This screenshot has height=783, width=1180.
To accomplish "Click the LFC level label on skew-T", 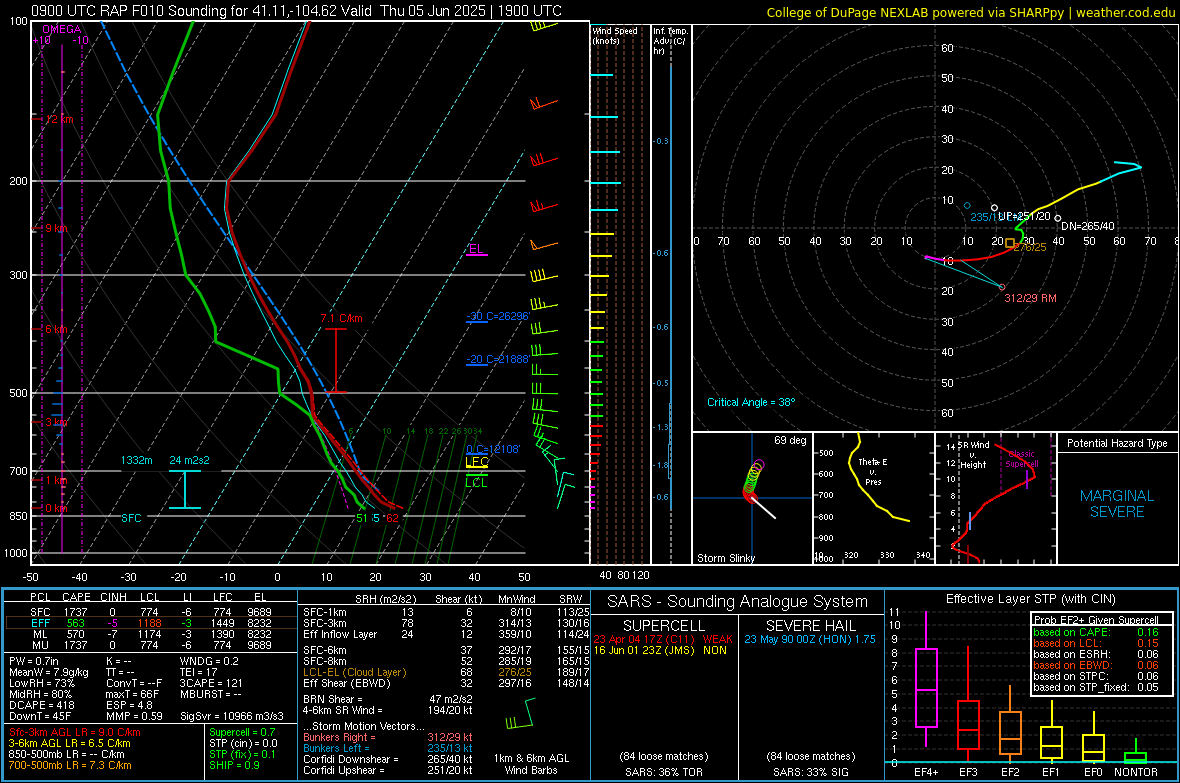I will click(x=477, y=462).
